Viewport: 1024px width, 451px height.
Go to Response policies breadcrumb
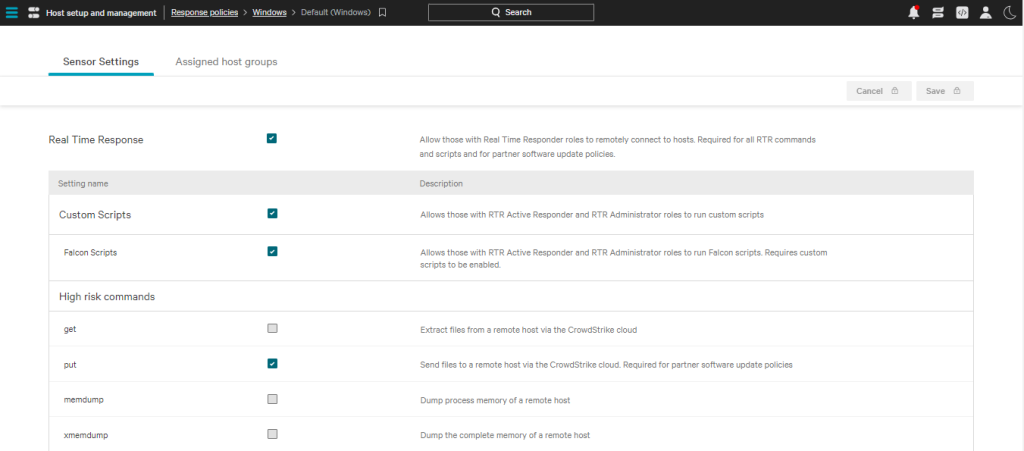tap(204, 12)
